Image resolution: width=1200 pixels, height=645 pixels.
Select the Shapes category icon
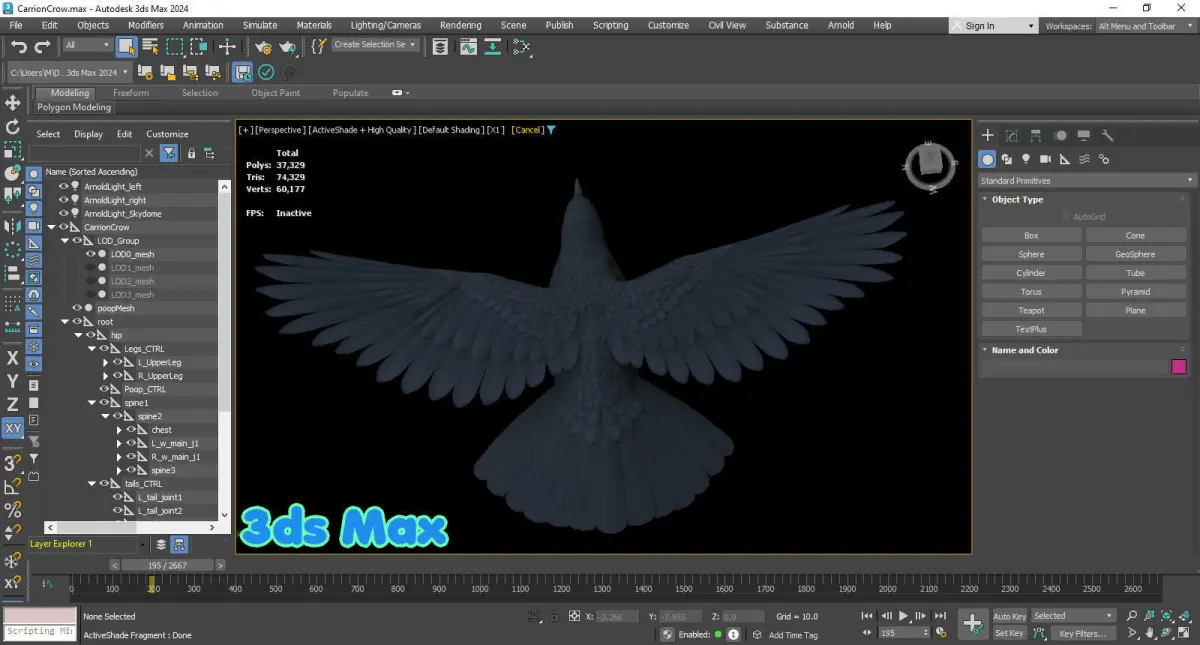coord(1007,159)
